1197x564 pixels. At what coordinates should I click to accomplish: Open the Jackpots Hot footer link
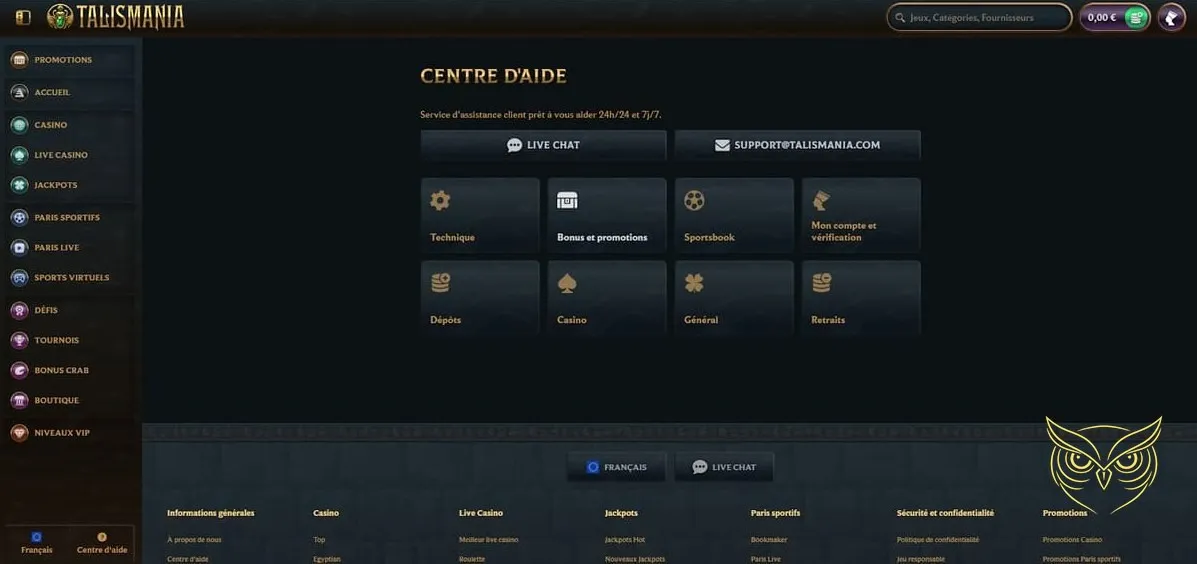pos(624,540)
